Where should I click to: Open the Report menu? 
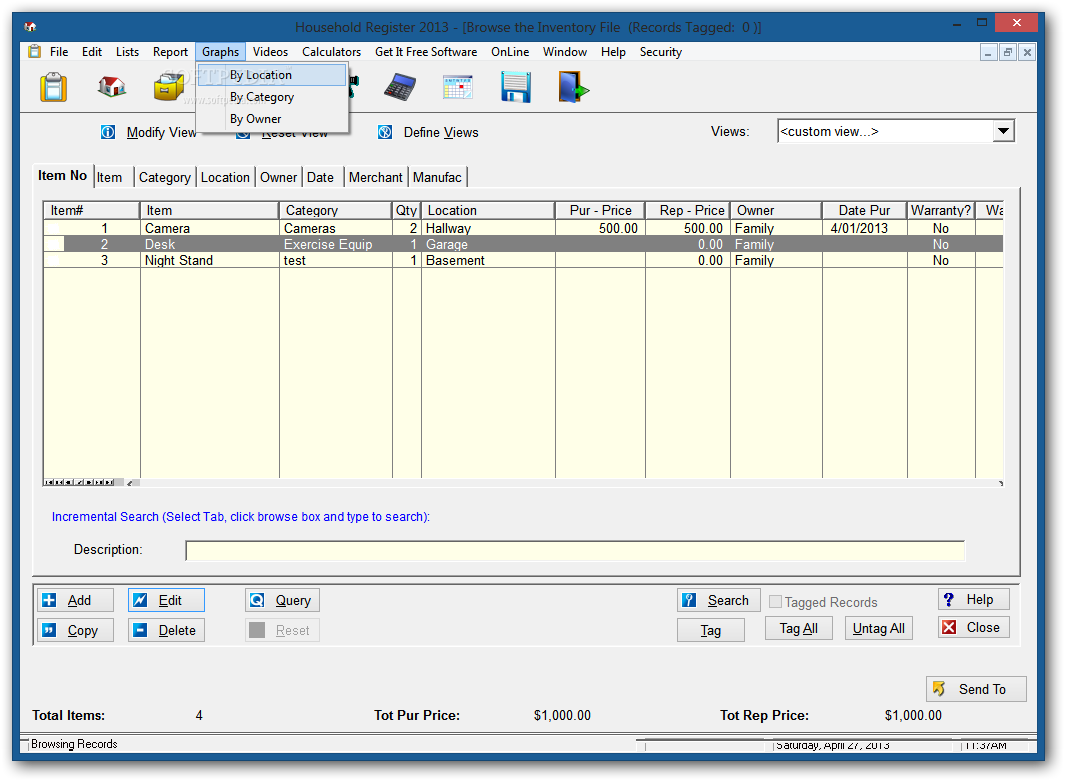[x=170, y=52]
